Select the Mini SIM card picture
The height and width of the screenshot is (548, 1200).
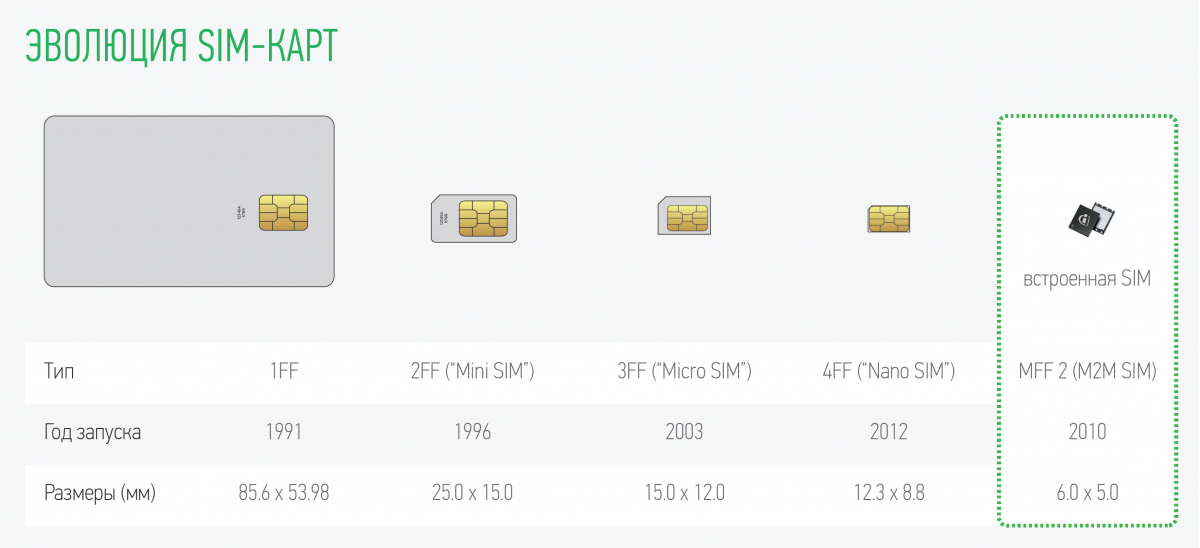(x=474, y=218)
